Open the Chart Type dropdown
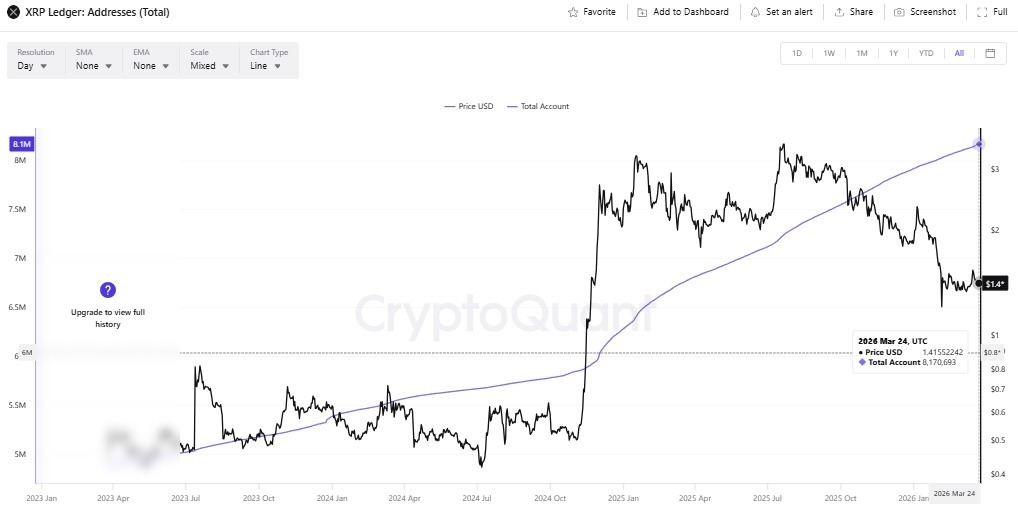This screenshot has height=514, width=1018. 265,66
